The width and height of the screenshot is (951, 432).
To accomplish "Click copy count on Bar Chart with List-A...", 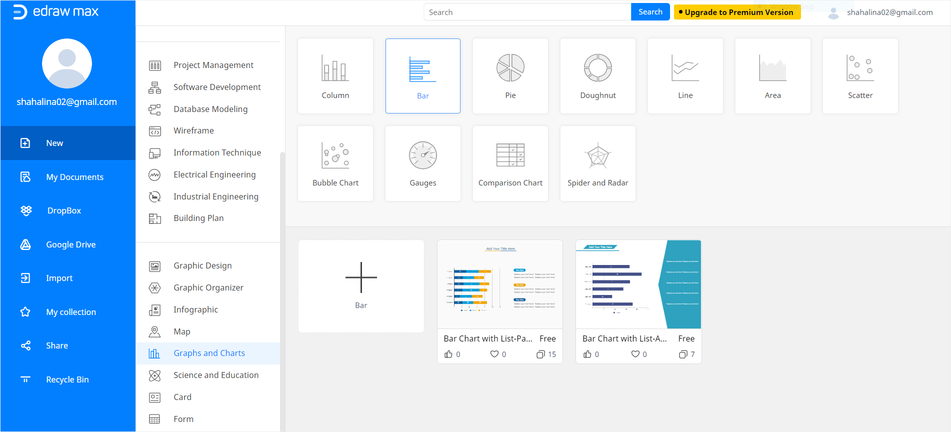I will (x=687, y=354).
